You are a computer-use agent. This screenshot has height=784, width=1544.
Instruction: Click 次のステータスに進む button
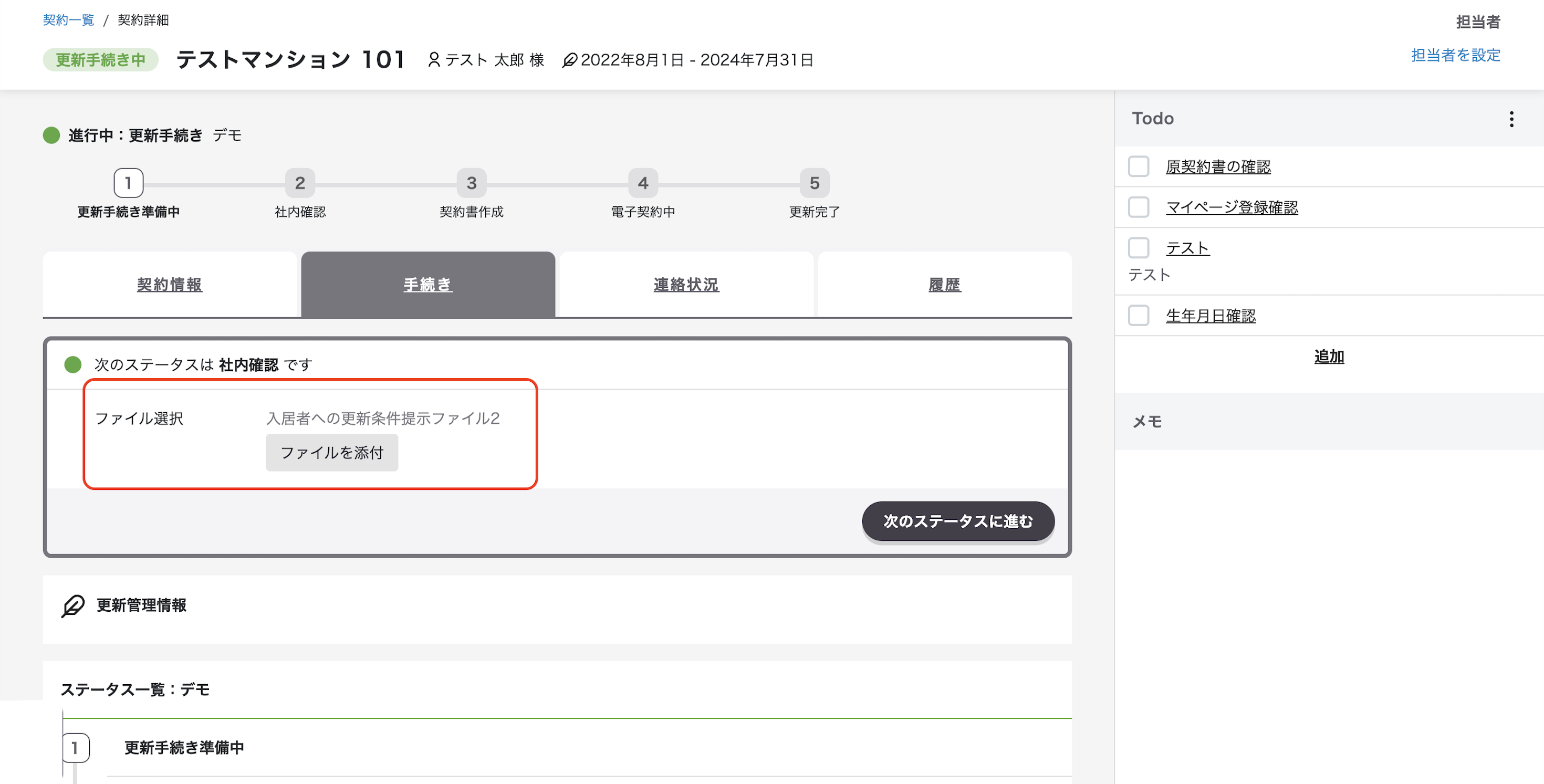[958, 521]
